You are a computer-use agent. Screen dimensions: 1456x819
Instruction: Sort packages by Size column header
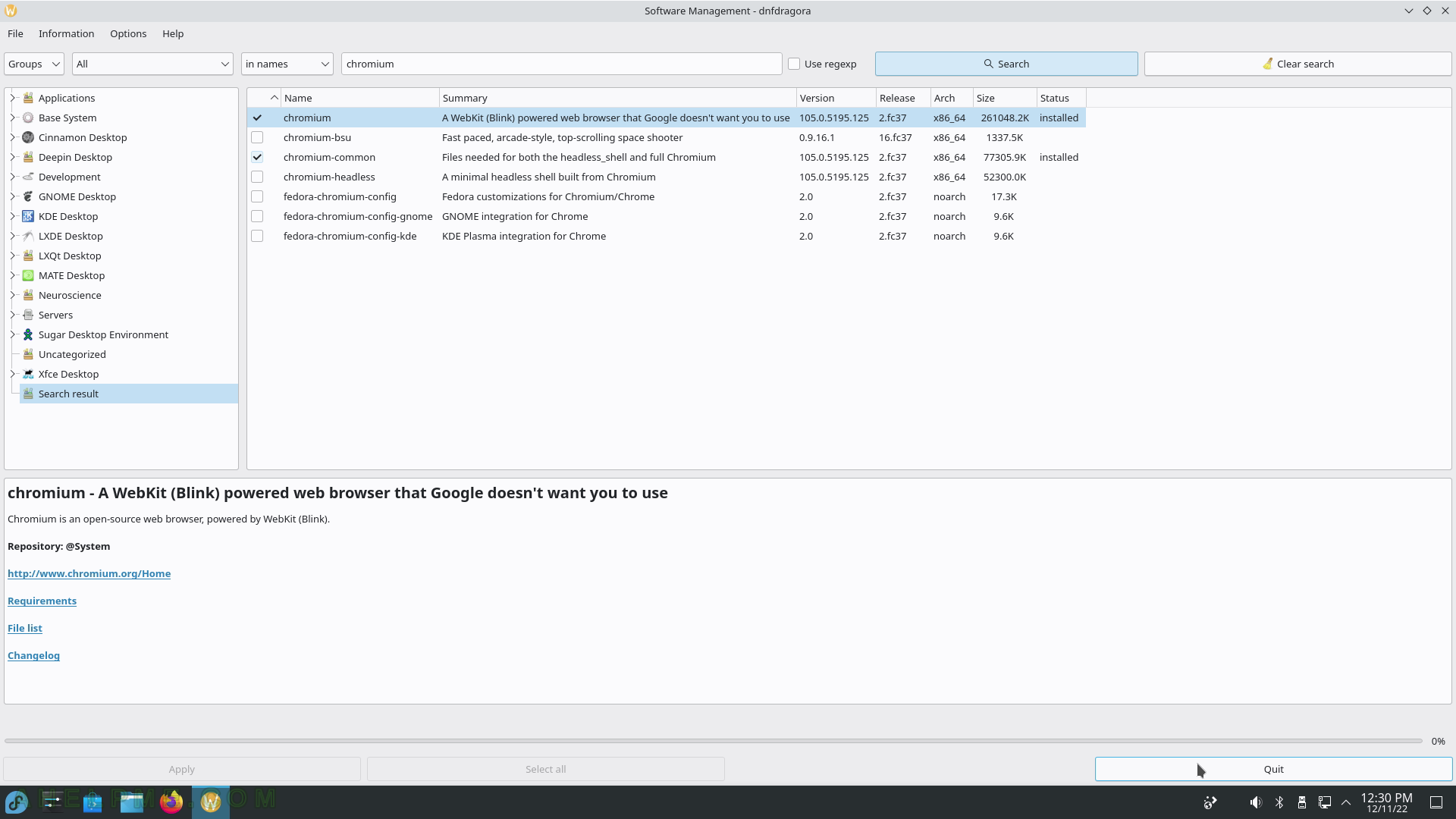(x=1005, y=98)
